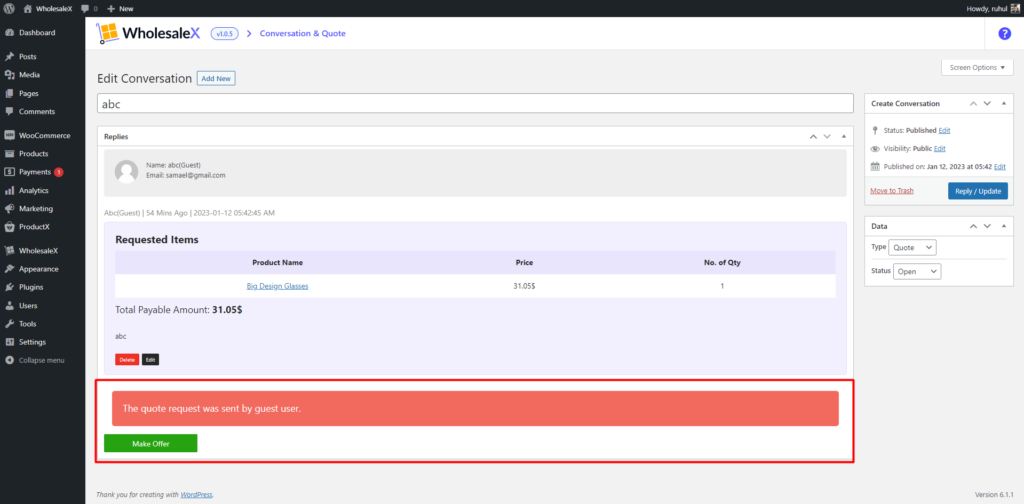Image resolution: width=1024 pixels, height=504 pixels.
Task: Open the Status dropdown set to Open
Action: [x=918, y=271]
